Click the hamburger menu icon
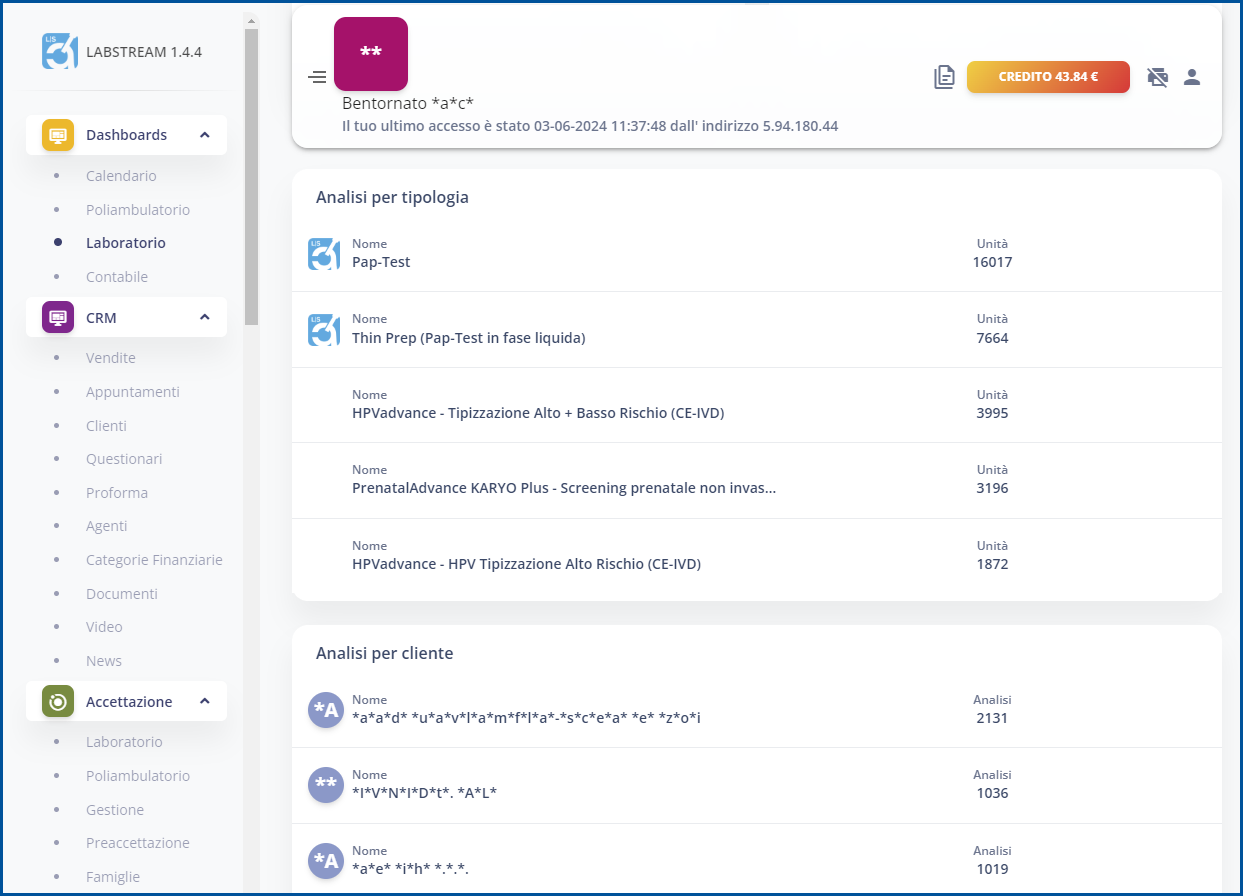1243x896 pixels. [317, 77]
